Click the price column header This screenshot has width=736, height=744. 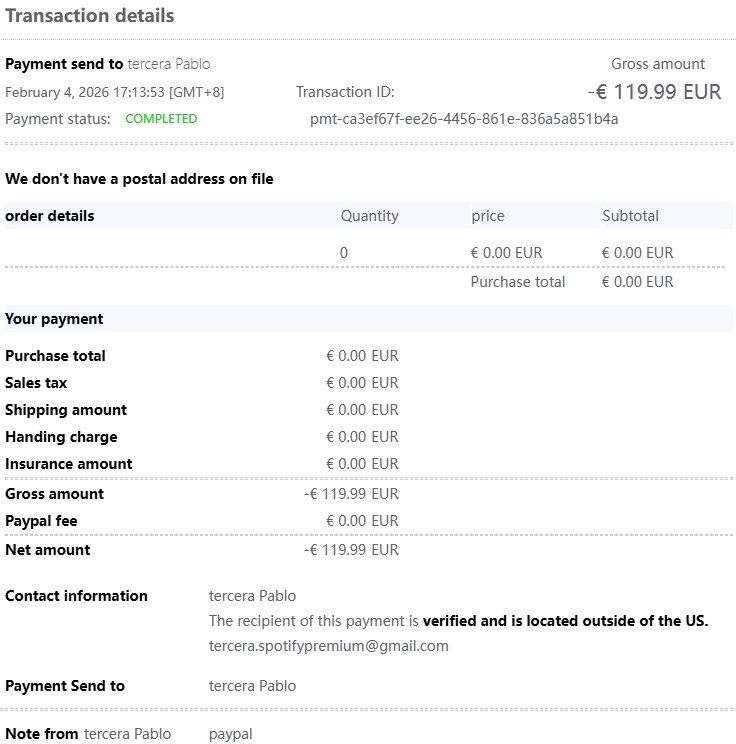click(488, 216)
